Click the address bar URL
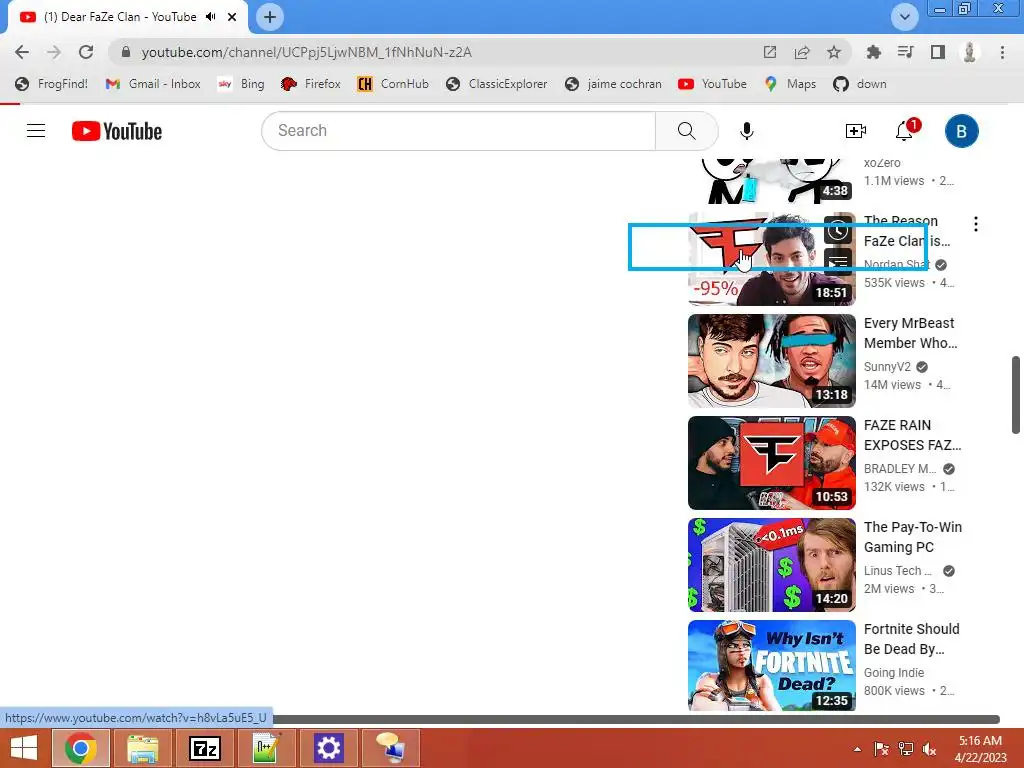Image resolution: width=1024 pixels, height=768 pixels. pyautogui.click(x=306, y=52)
